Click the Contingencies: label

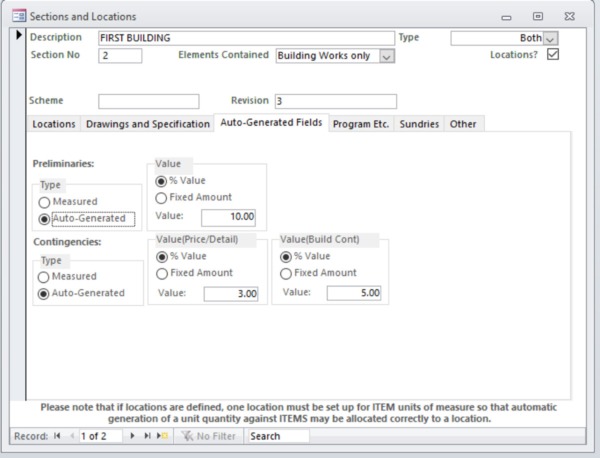67,242
